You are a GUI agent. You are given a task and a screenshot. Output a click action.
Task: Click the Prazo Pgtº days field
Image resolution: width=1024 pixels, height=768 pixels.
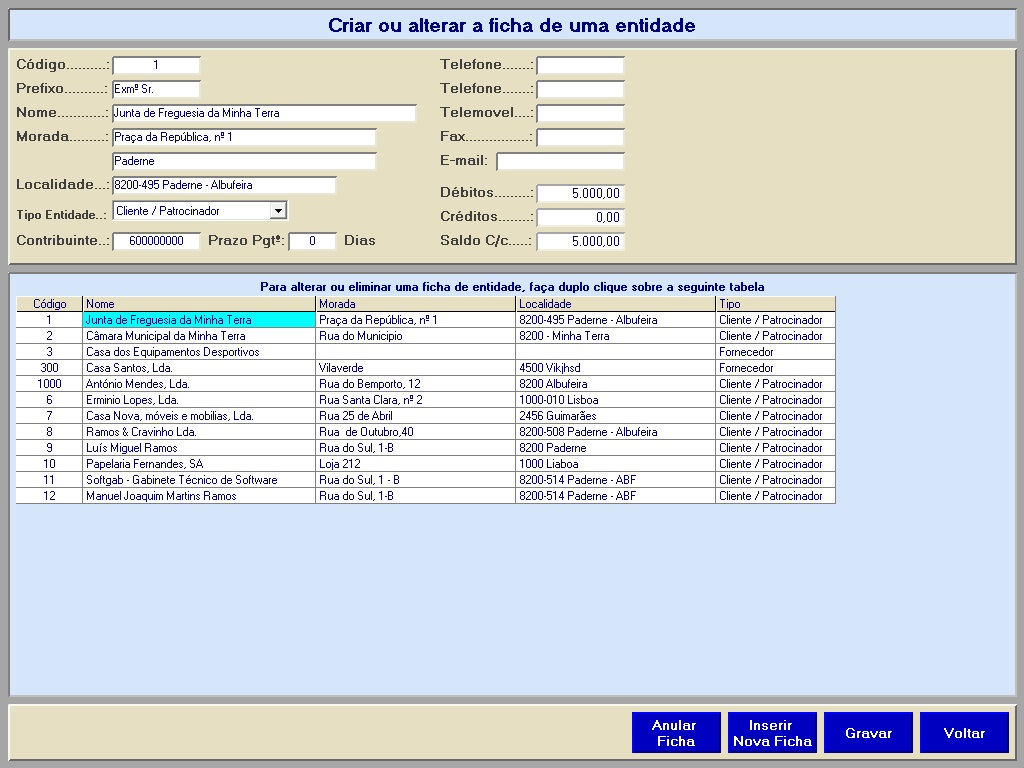pyautogui.click(x=312, y=241)
